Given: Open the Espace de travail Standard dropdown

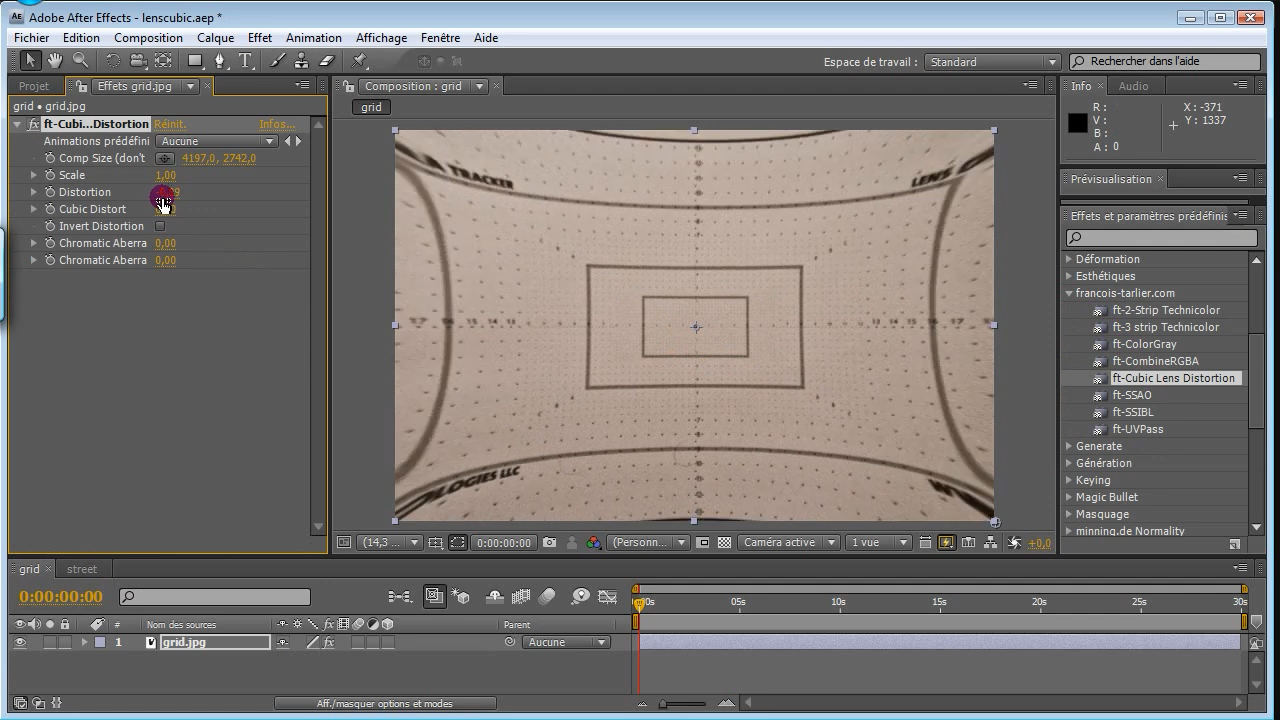Looking at the screenshot, I should (x=992, y=62).
